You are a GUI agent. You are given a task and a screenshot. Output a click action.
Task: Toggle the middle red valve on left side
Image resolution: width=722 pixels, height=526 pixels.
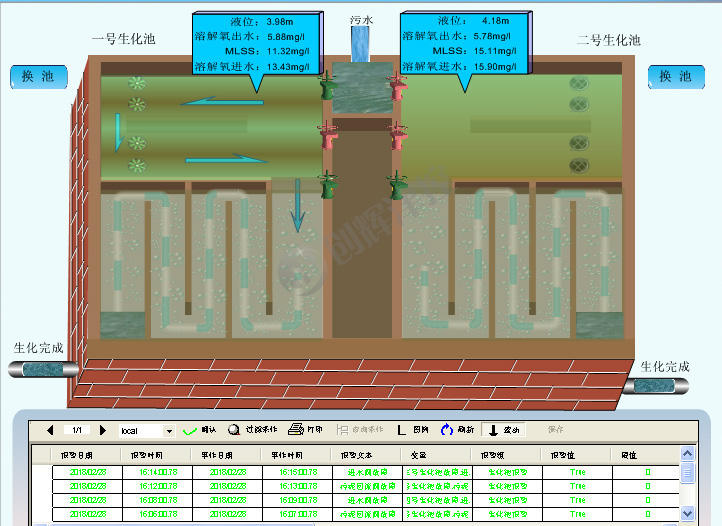pyautogui.click(x=326, y=135)
